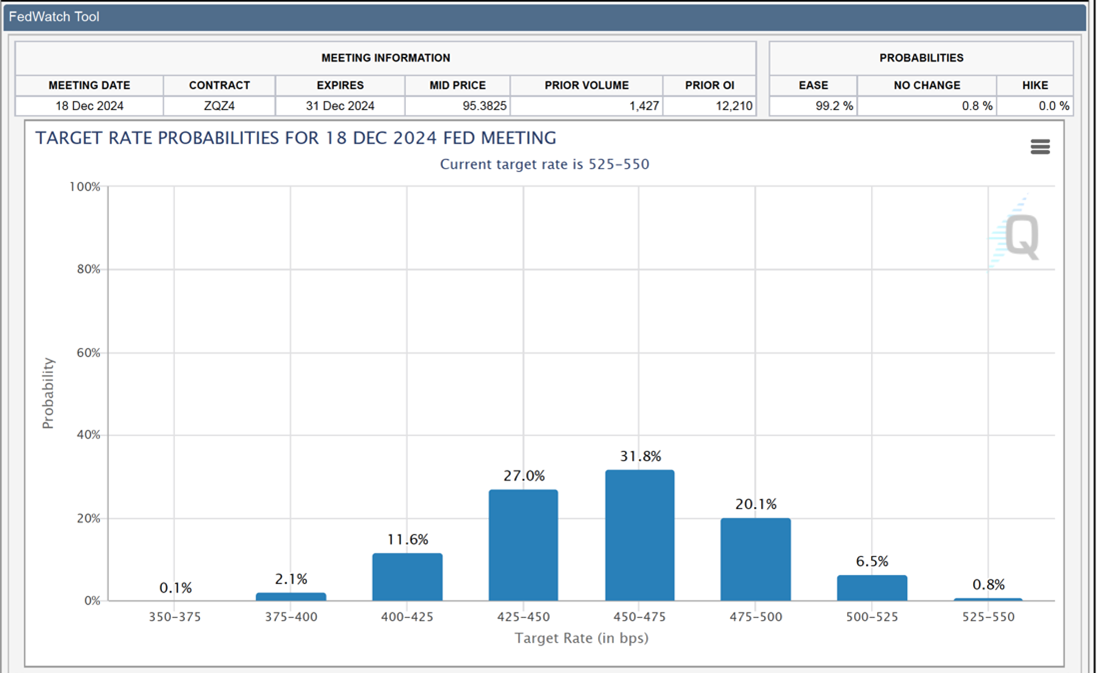Click the 40% y-axis tick label
Screen dimensions: 1100x673
pos(88,435)
